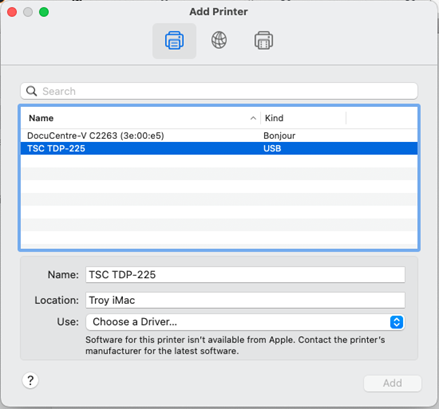Select the TSC TDP-225 USB printer row
The width and height of the screenshot is (439, 409).
219,148
